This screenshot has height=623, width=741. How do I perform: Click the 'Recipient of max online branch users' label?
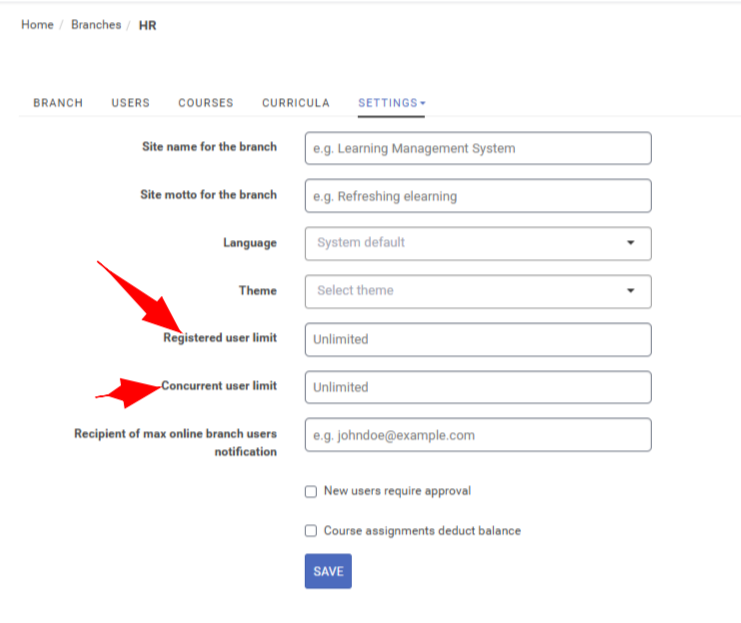tap(176, 434)
